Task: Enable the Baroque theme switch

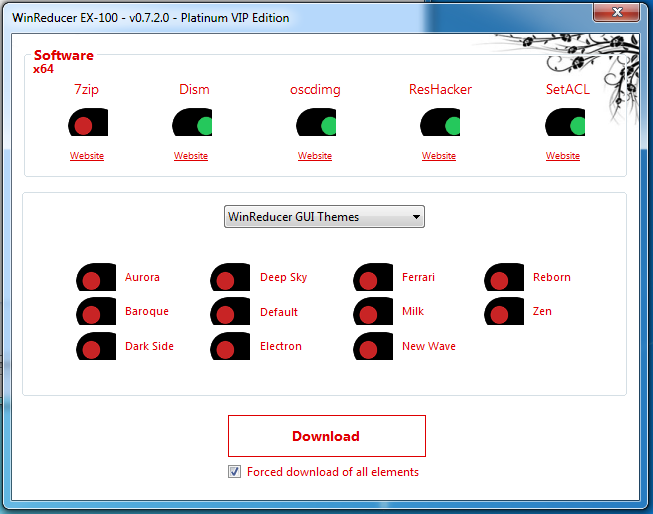Action: [x=96, y=311]
